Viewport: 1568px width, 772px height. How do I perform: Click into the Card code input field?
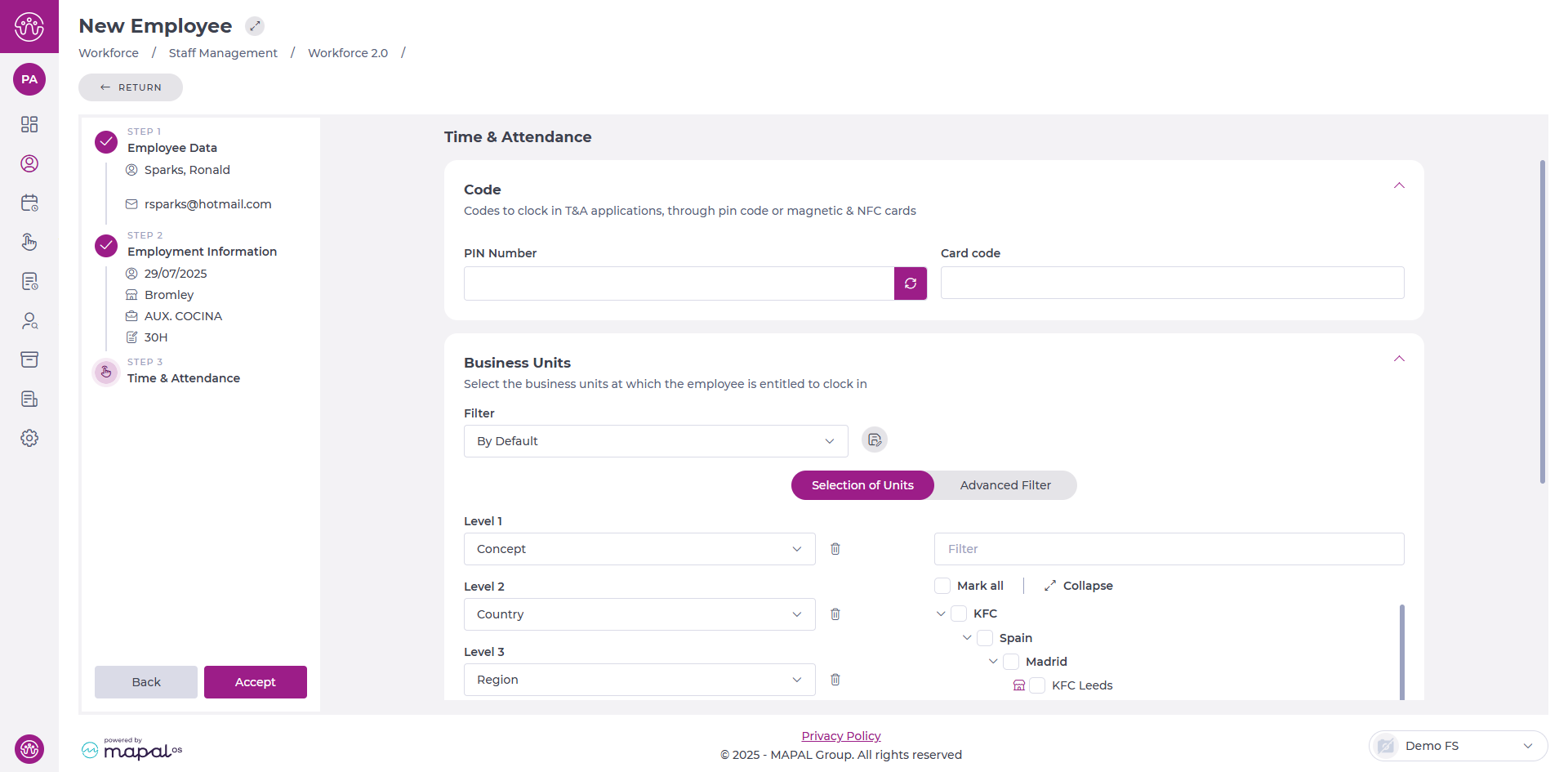click(x=1171, y=283)
